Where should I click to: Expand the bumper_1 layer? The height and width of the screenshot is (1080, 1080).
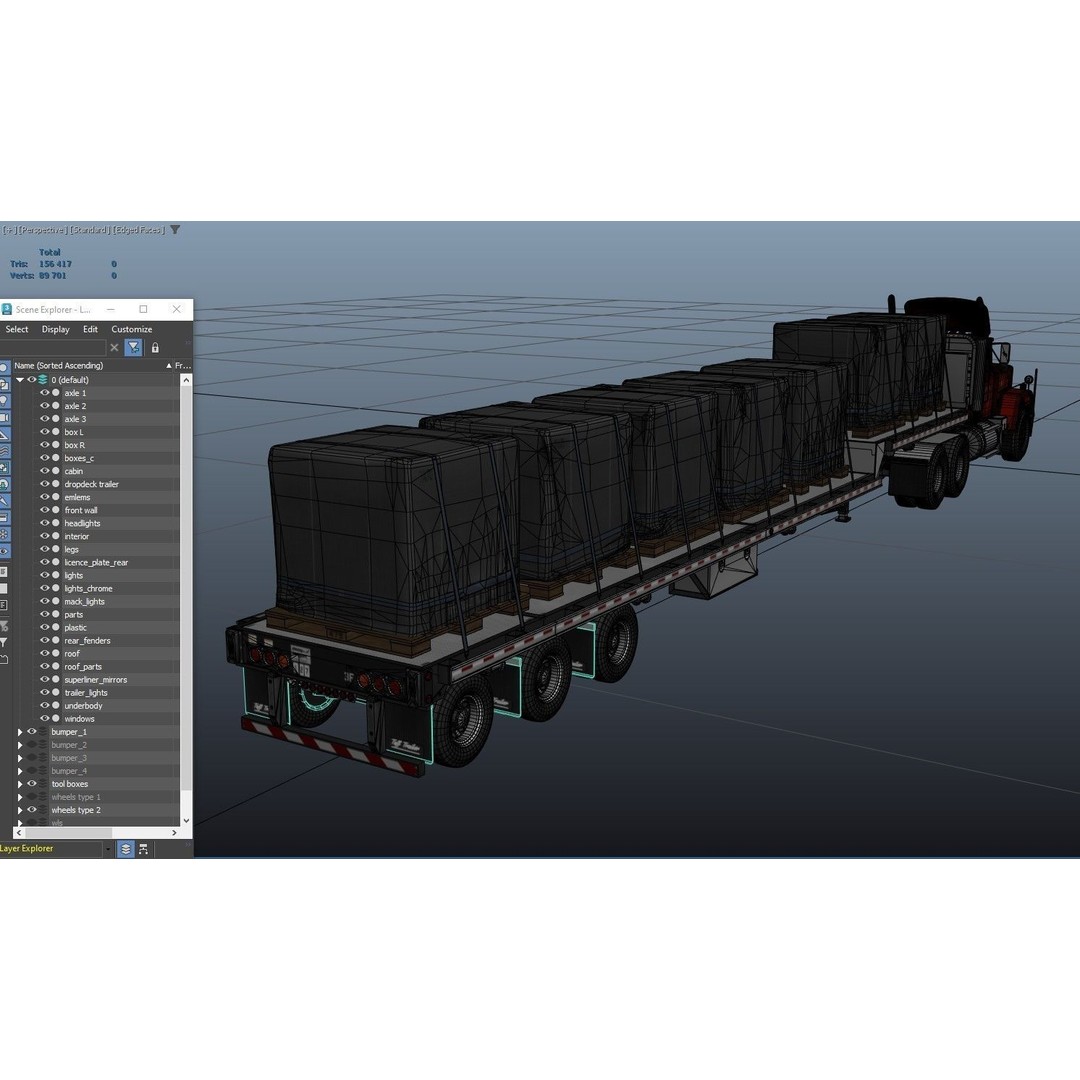[x=19, y=731]
